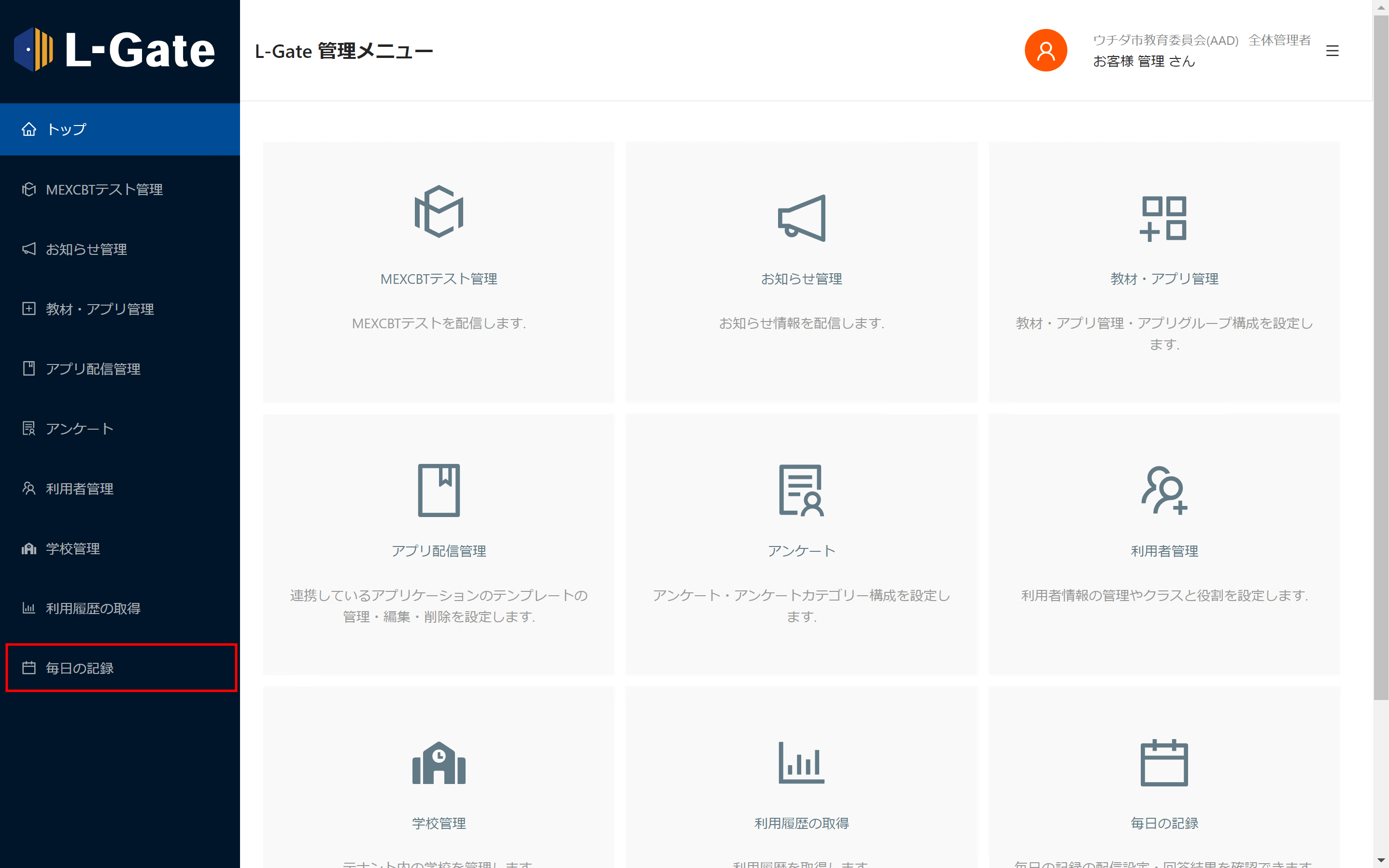Open the hamburger menu in the header
1389x868 pixels.
tap(1332, 51)
